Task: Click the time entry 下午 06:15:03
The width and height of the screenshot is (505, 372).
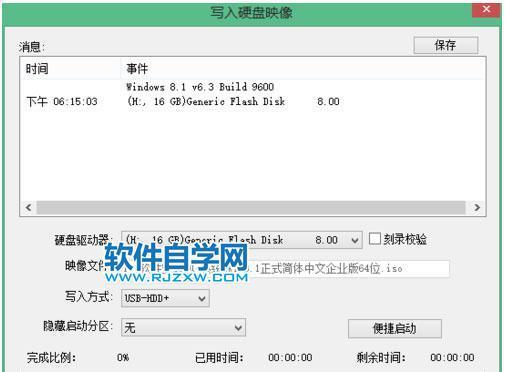Action: (x=62, y=101)
